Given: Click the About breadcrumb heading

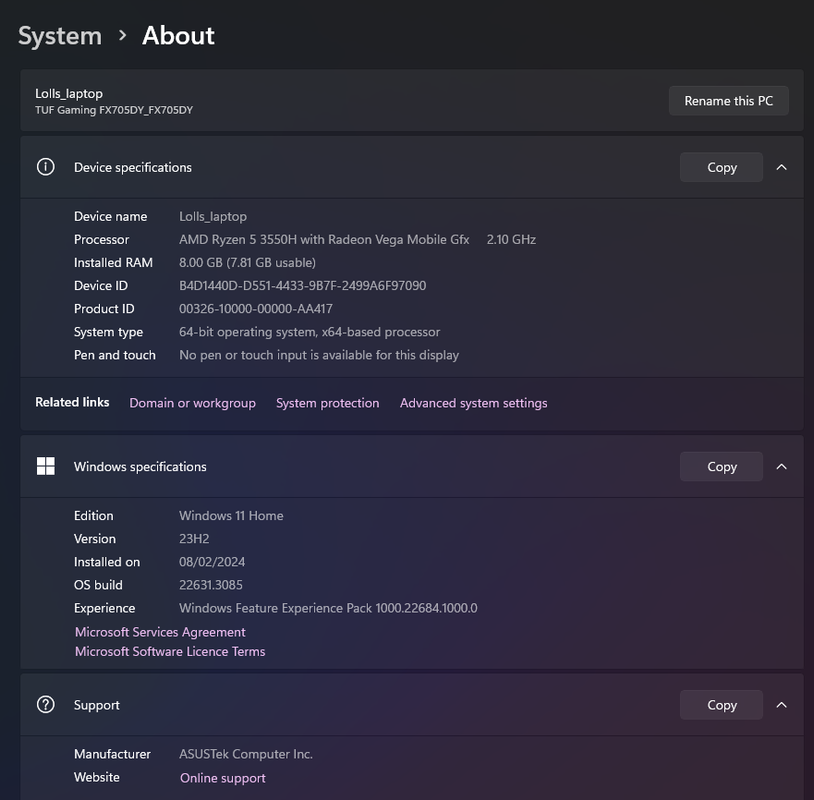Looking at the screenshot, I should click(x=178, y=35).
